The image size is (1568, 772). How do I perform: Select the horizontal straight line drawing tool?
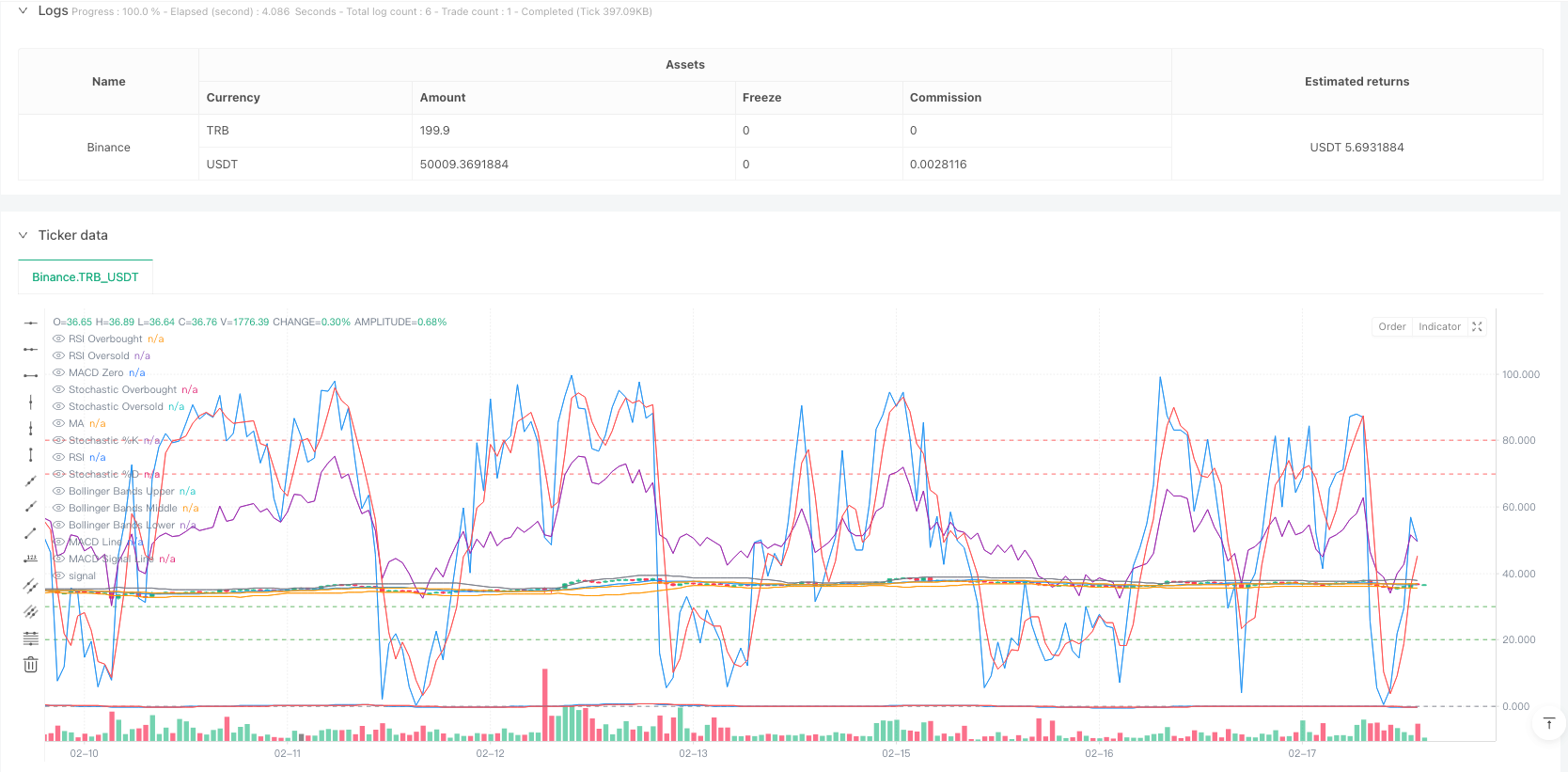[30, 323]
